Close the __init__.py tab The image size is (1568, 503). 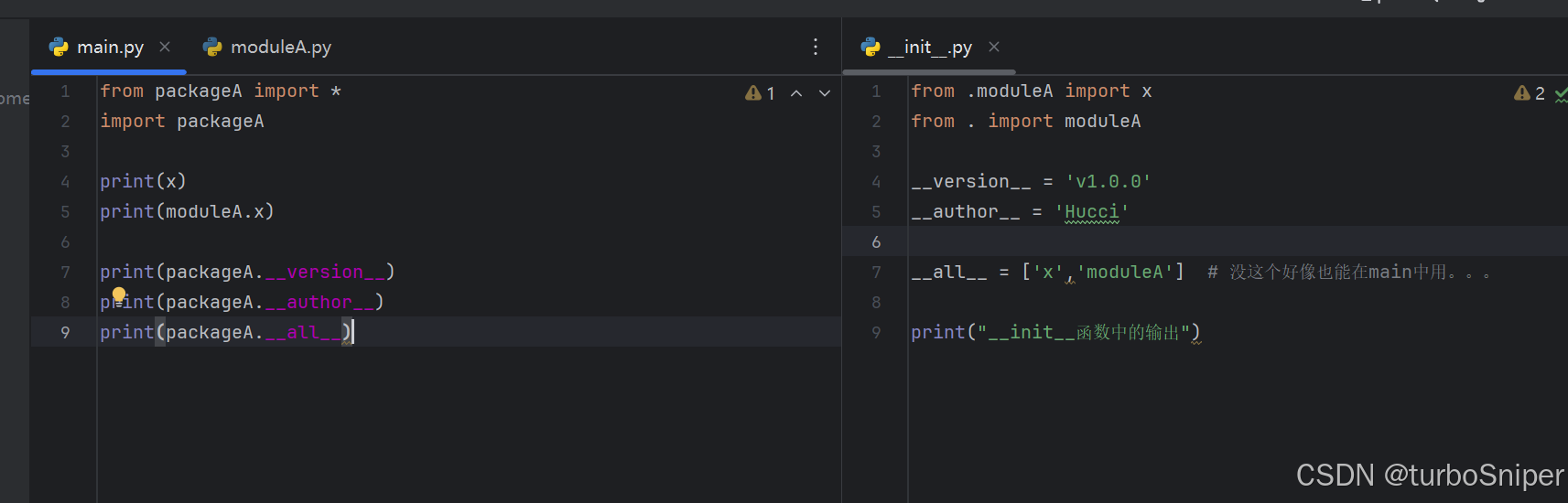[x=994, y=47]
